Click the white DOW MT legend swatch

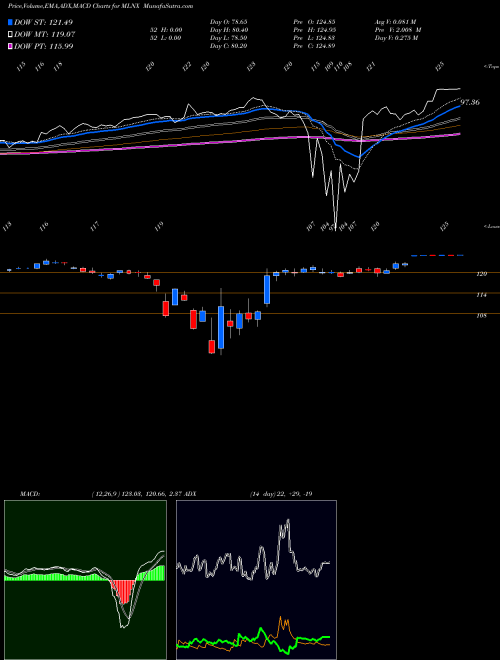[x=10, y=34]
